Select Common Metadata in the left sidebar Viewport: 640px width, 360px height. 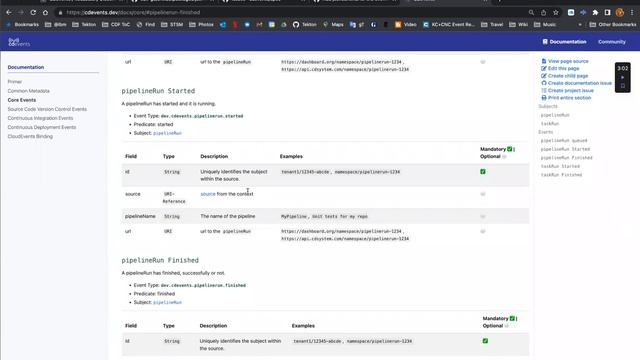[x=29, y=91]
